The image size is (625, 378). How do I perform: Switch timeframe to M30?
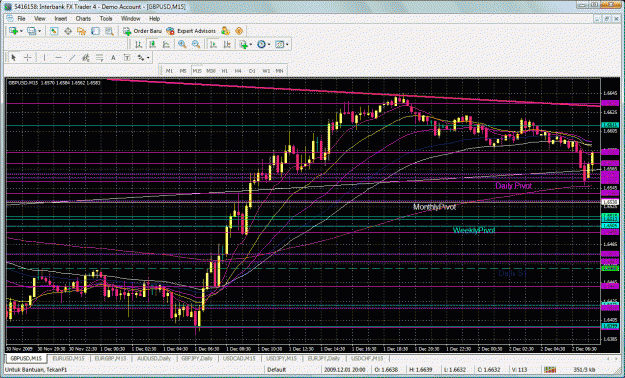click(x=211, y=71)
